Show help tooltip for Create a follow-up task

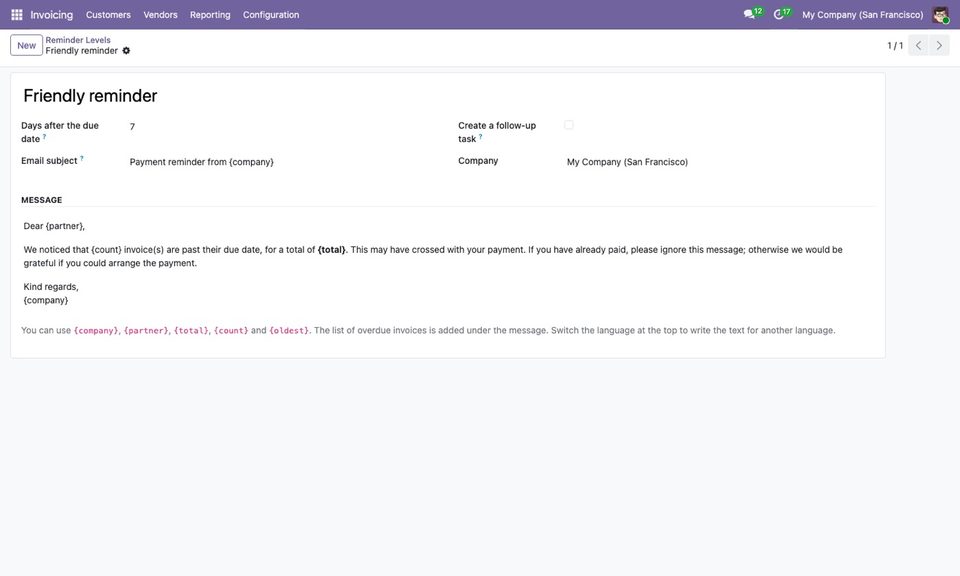click(x=481, y=137)
